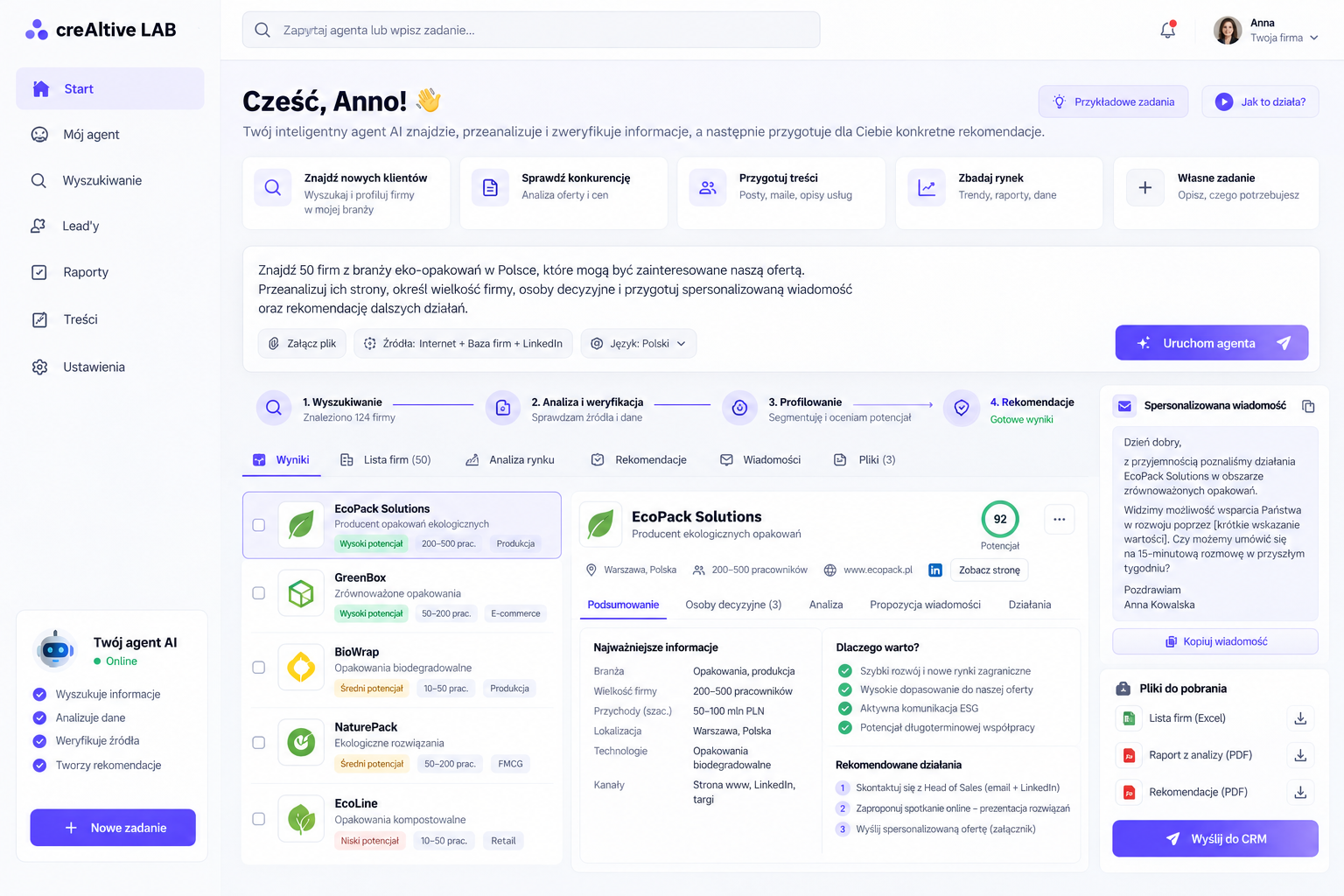Screen dimensions: 1344x896
Task: Click the Raporty sidebar icon
Action: 39,272
